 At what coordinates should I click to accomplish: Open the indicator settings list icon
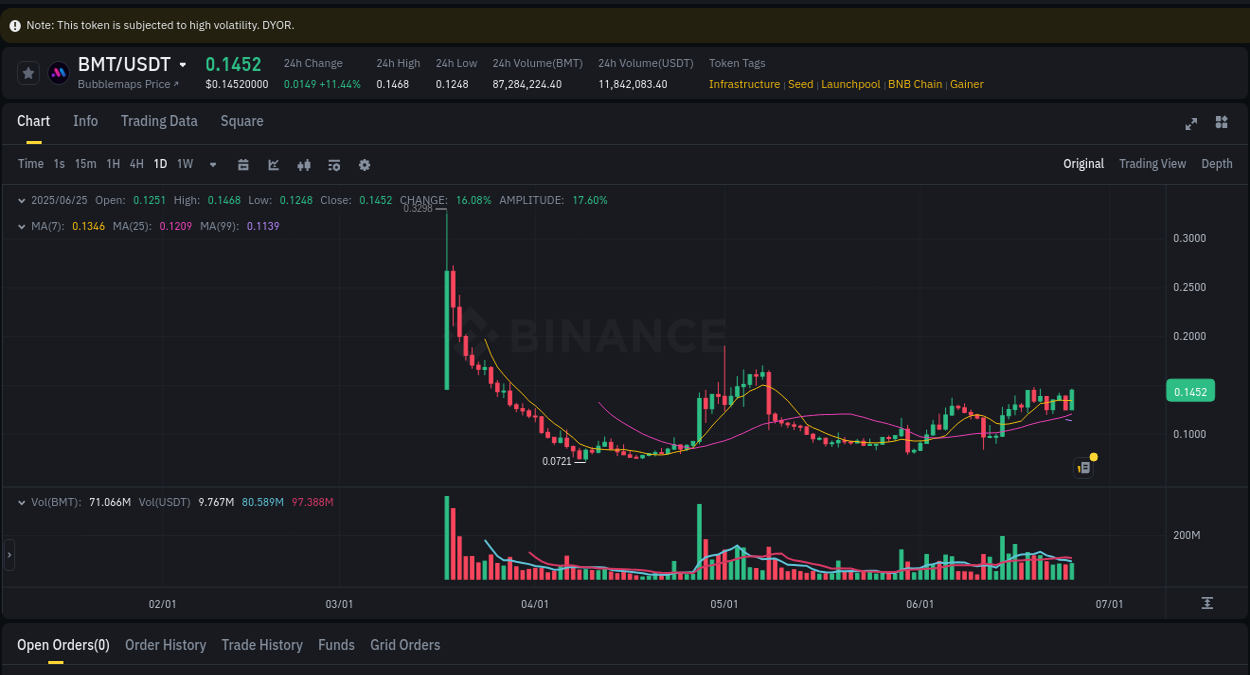tap(334, 164)
